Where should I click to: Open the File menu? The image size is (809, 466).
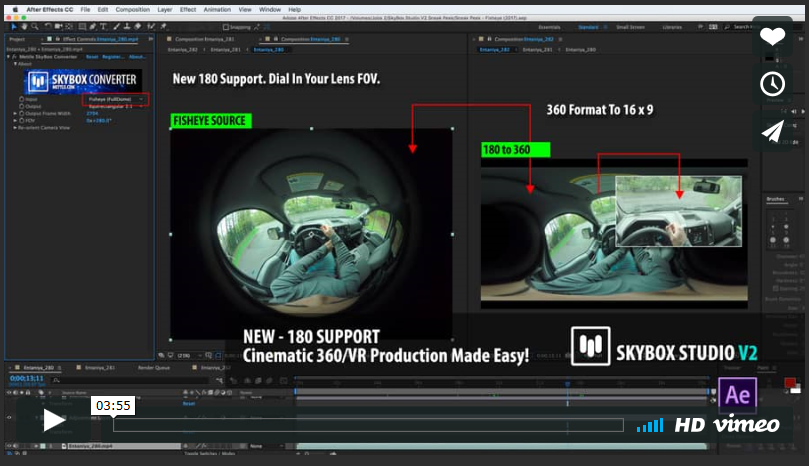point(85,9)
